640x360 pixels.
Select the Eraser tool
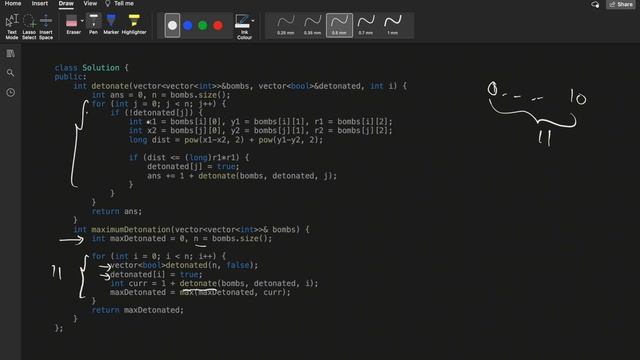click(72, 24)
